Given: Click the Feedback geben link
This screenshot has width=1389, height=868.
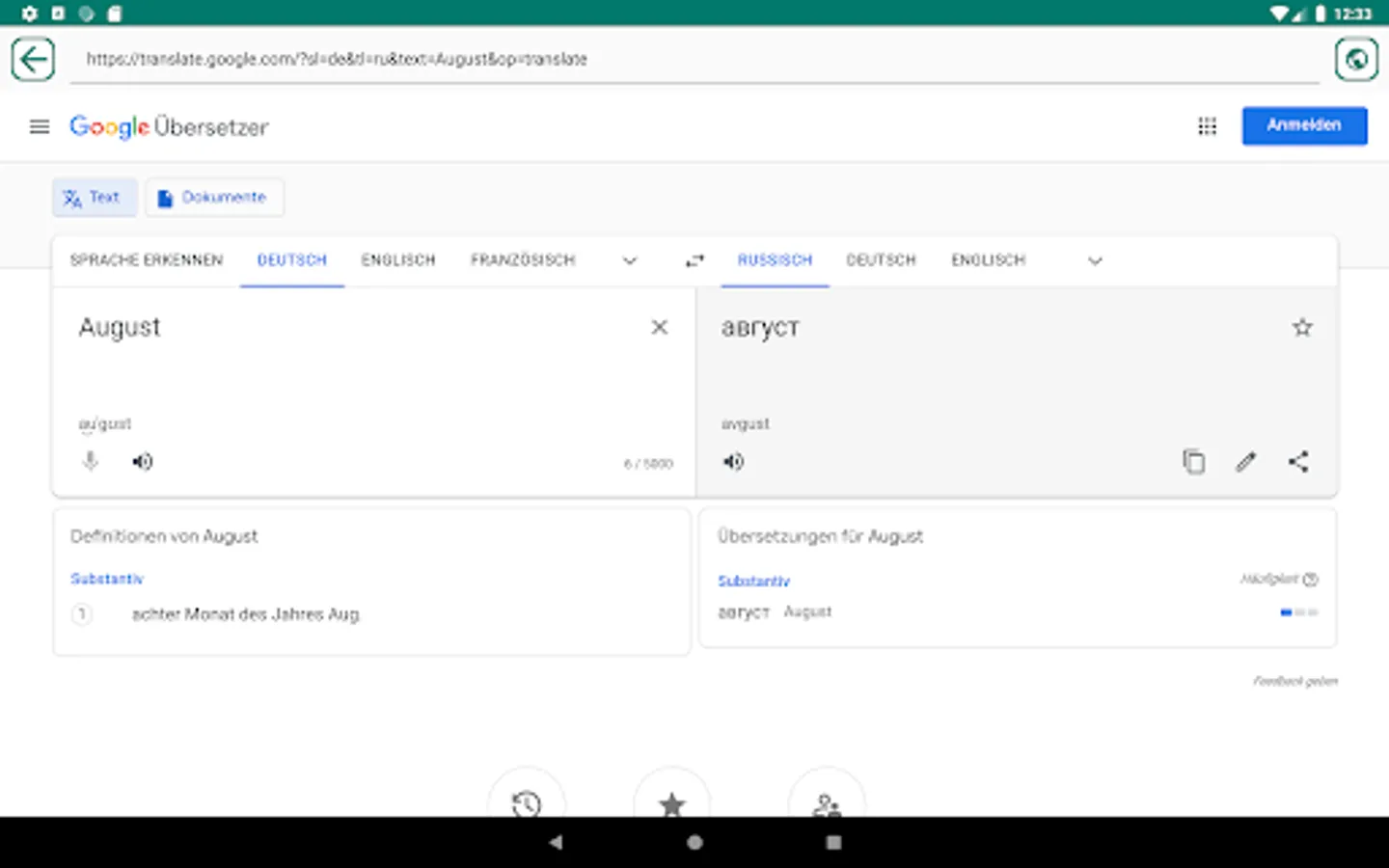Looking at the screenshot, I should point(1295,681).
